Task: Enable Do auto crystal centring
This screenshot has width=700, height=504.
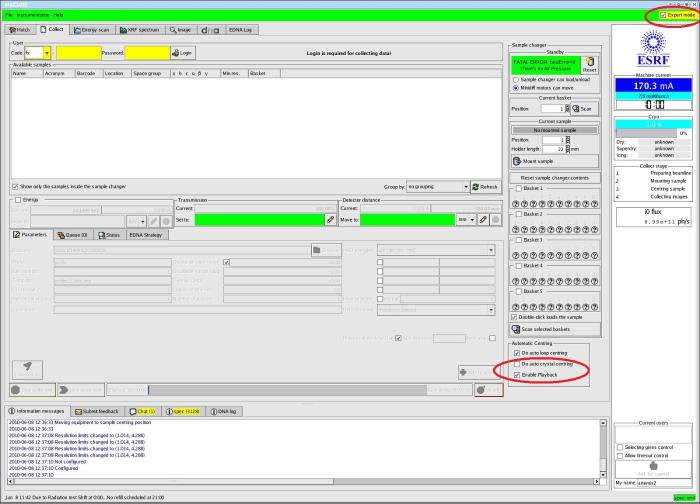Action: point(517,364)
